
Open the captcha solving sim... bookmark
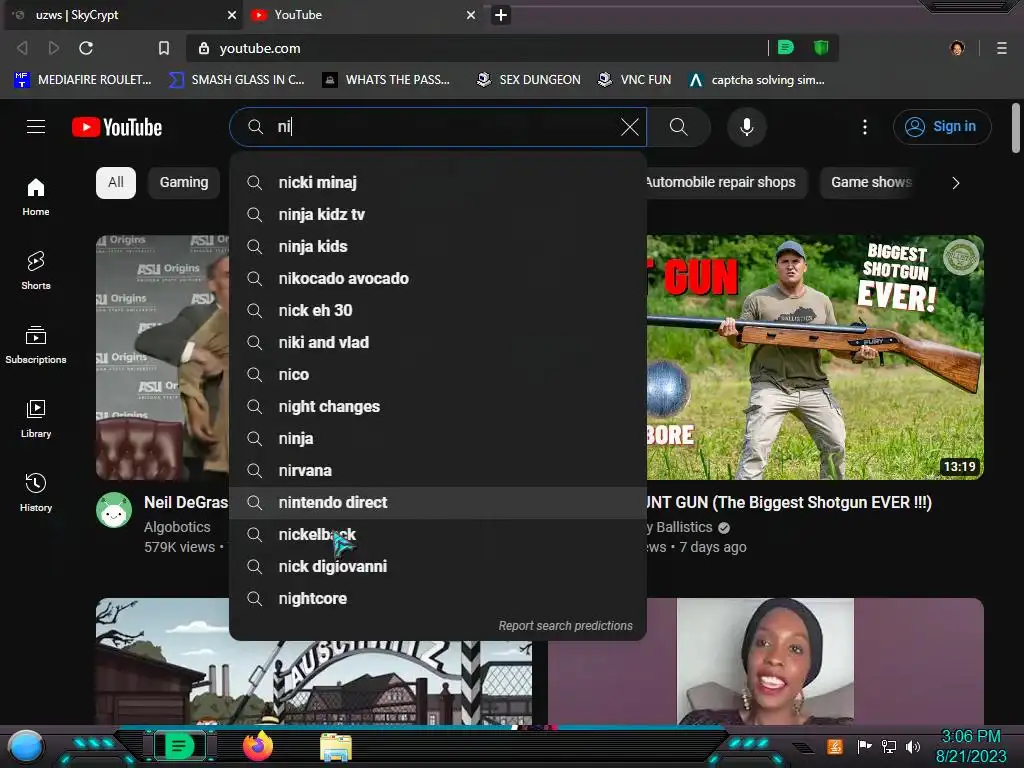click(757, 80)
